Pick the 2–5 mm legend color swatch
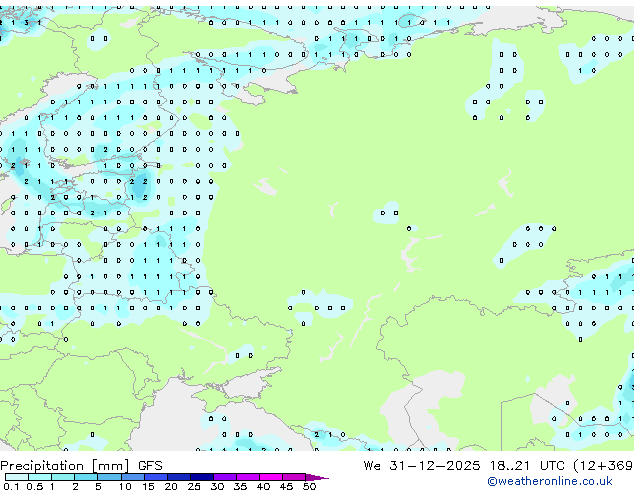Image resolution: width=634 pixels, height=490 pixels. [x=86, y=477]
